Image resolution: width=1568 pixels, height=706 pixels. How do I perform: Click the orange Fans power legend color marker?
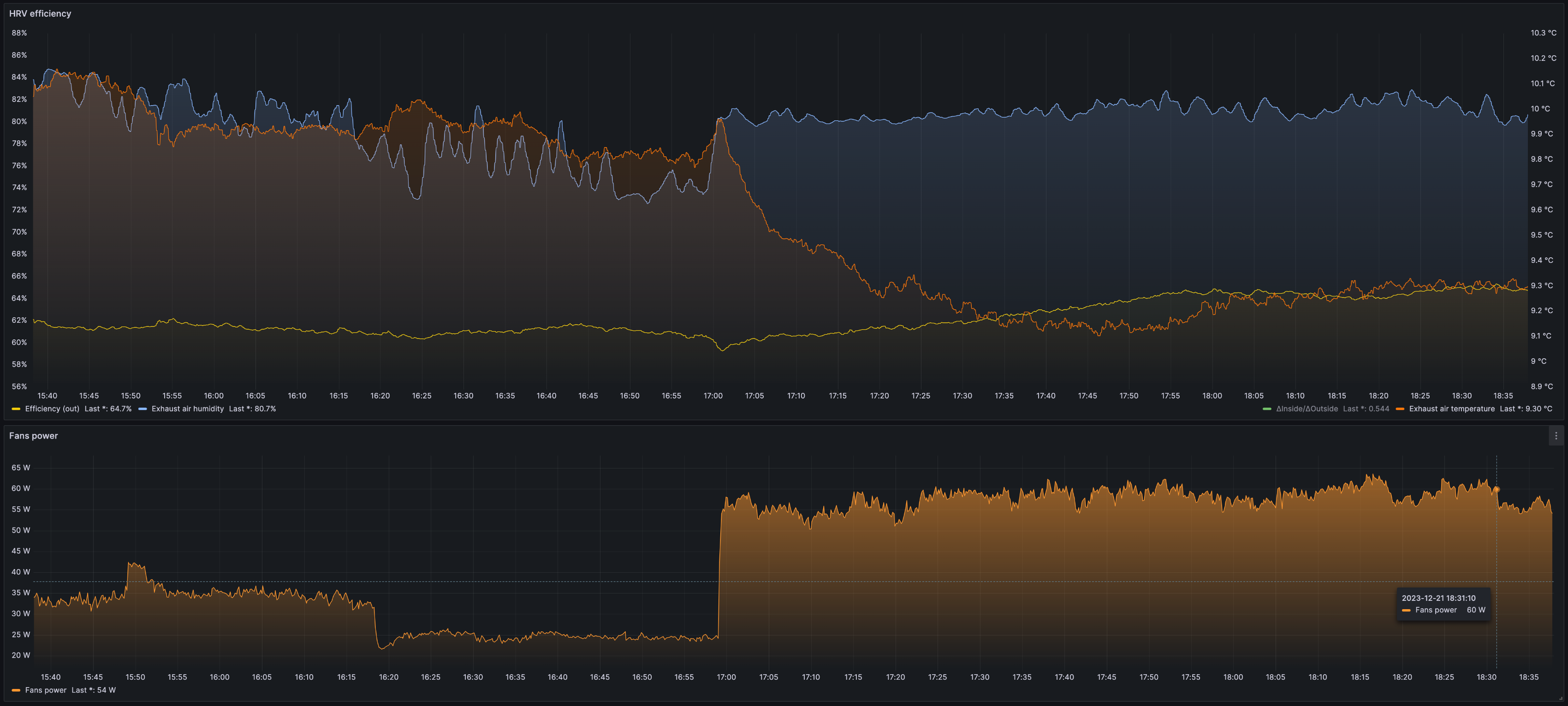click(17, 690)
